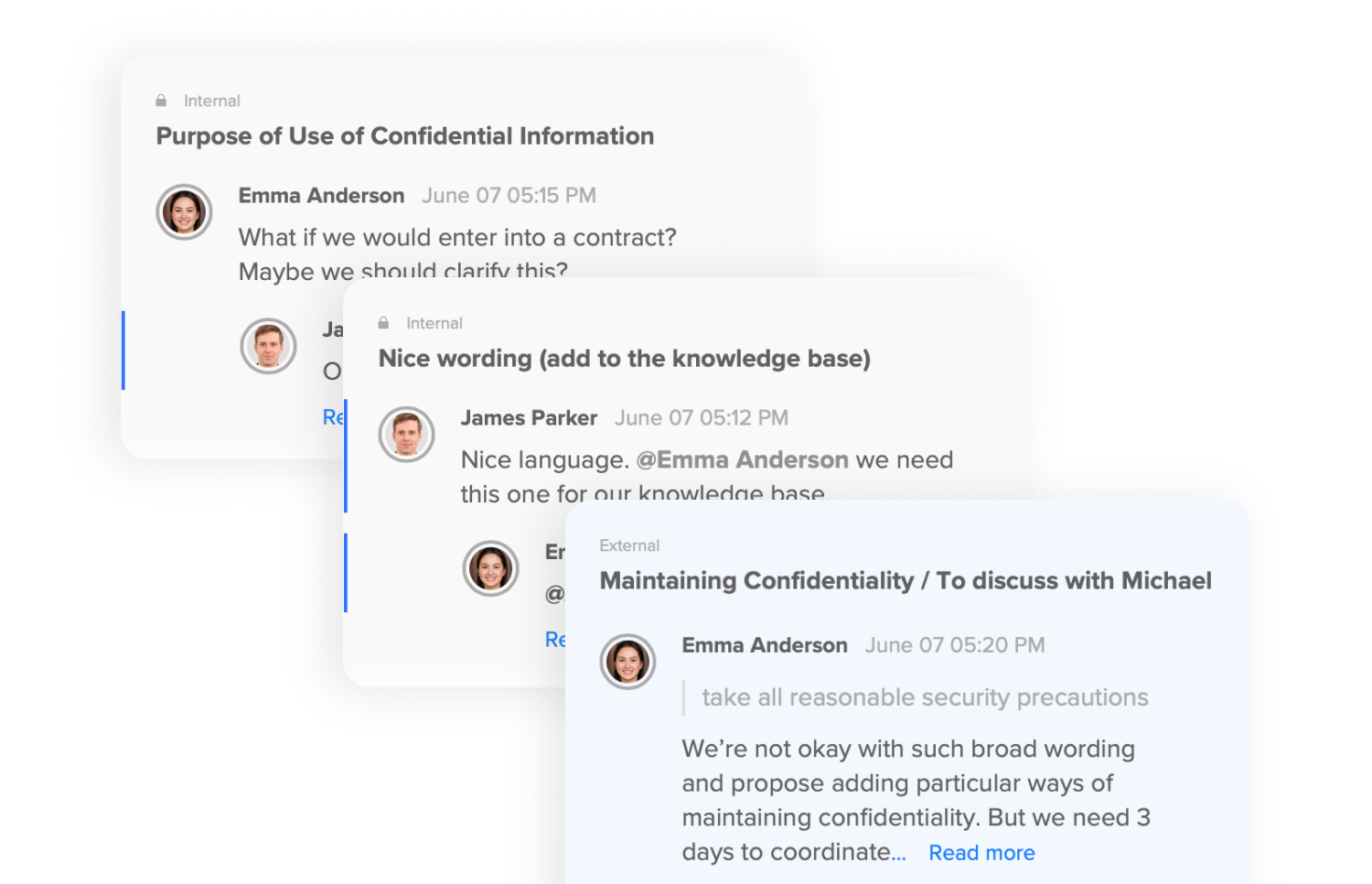This screenshot has width=1372, height=884.
Task: Click the Emma Anderson name next to 05:15 PM
Action: coord(321,196)
